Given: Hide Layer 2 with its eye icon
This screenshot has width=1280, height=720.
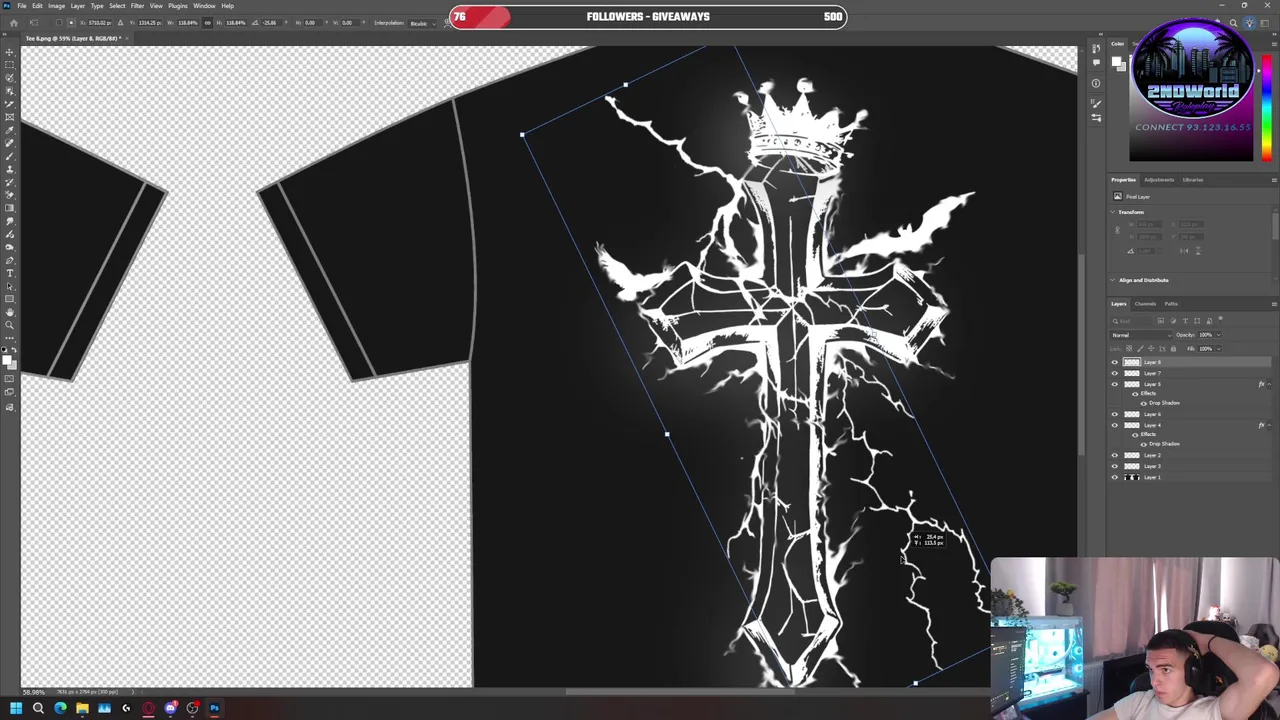Looking at the screenshot, I should [x=1115, y=455].
